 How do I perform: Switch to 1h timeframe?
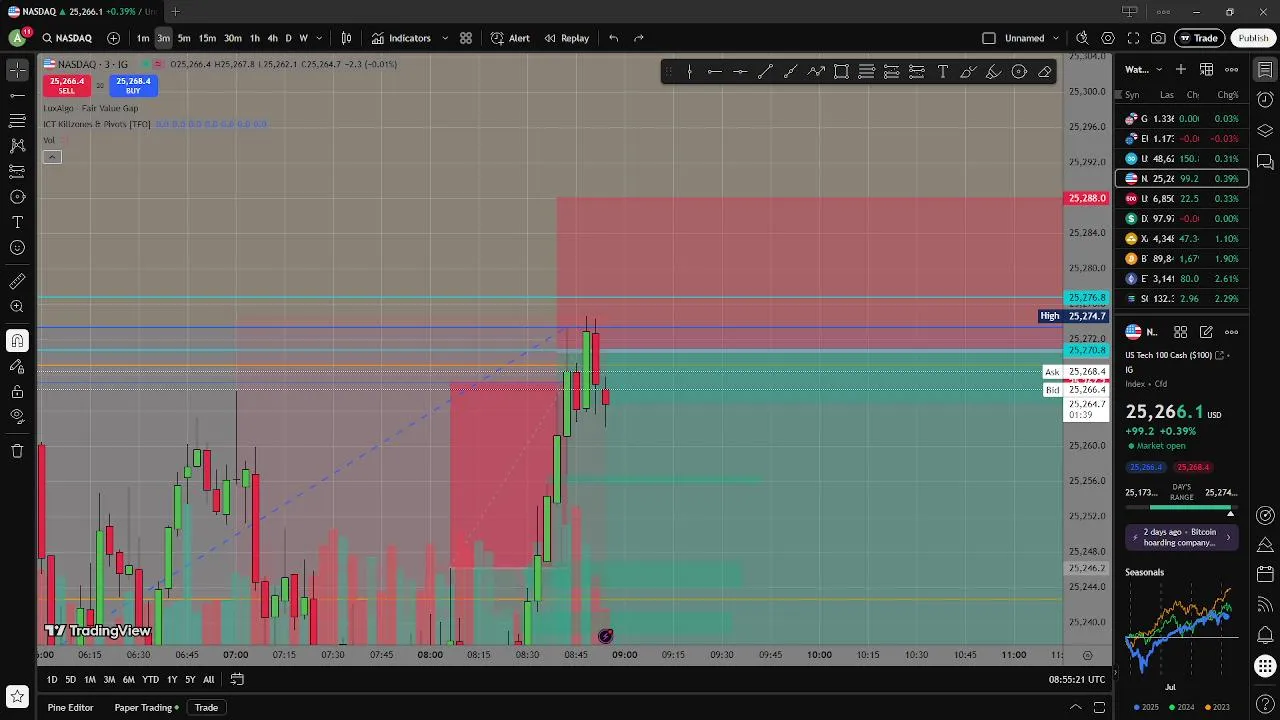(255, 38)
